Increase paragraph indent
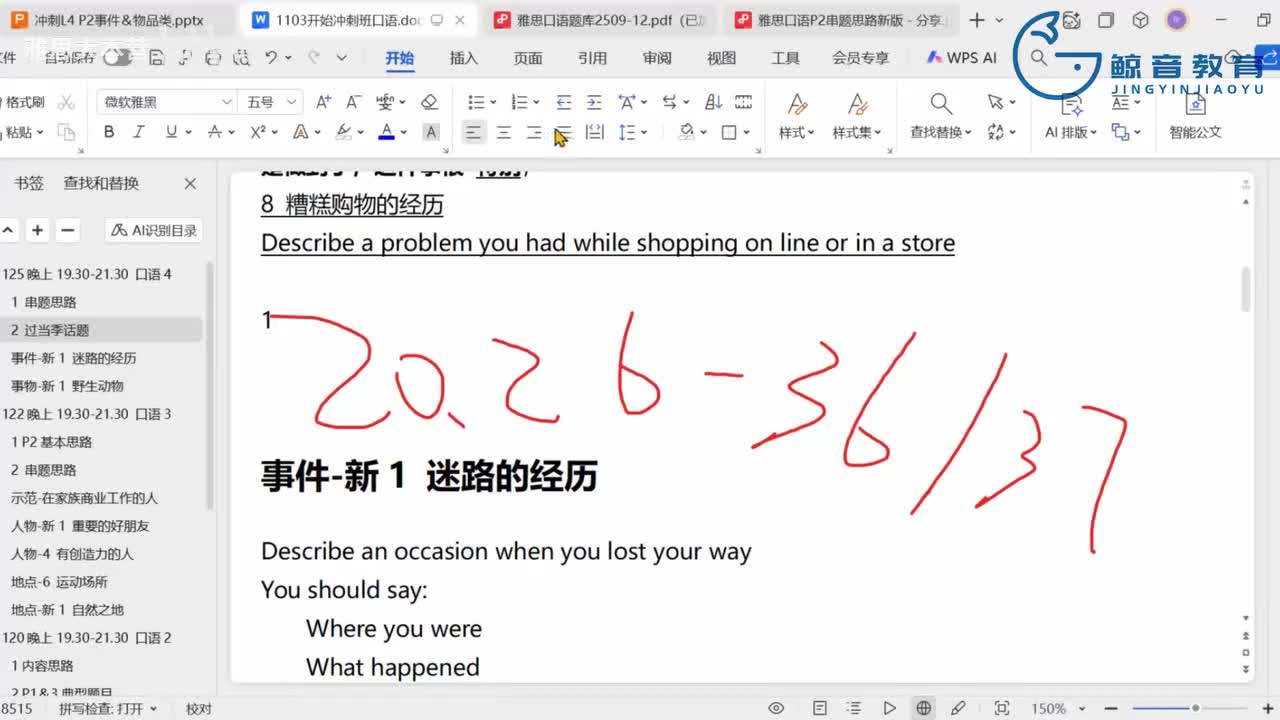Screen dimensions: 1280x720 tap(594, 102)
